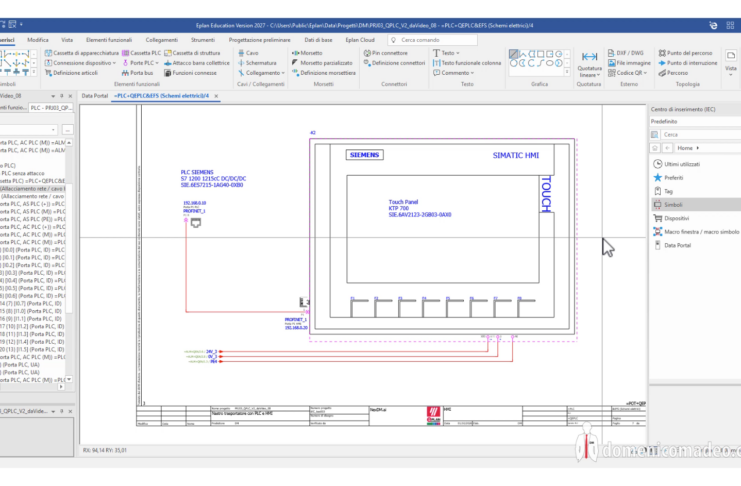Insert a File immagine
Viewport: 741px width, 486px height.
pyautogui.click(x=629, y=63)
